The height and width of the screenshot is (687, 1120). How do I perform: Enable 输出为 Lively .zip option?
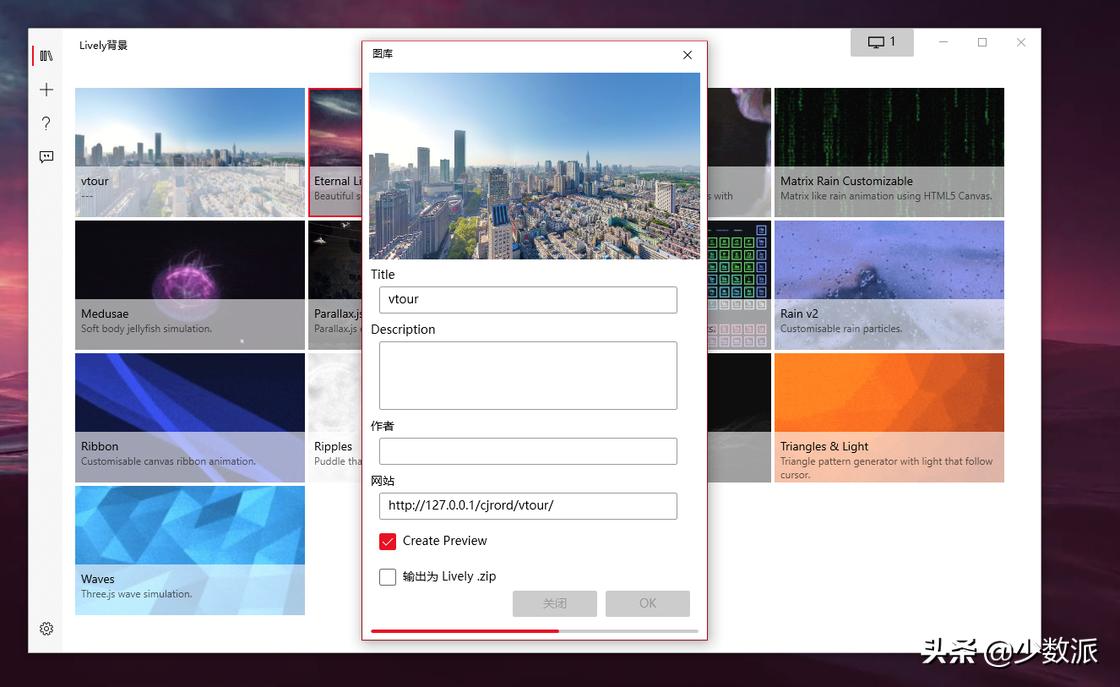pyautogui.click(x=387, y=576)
